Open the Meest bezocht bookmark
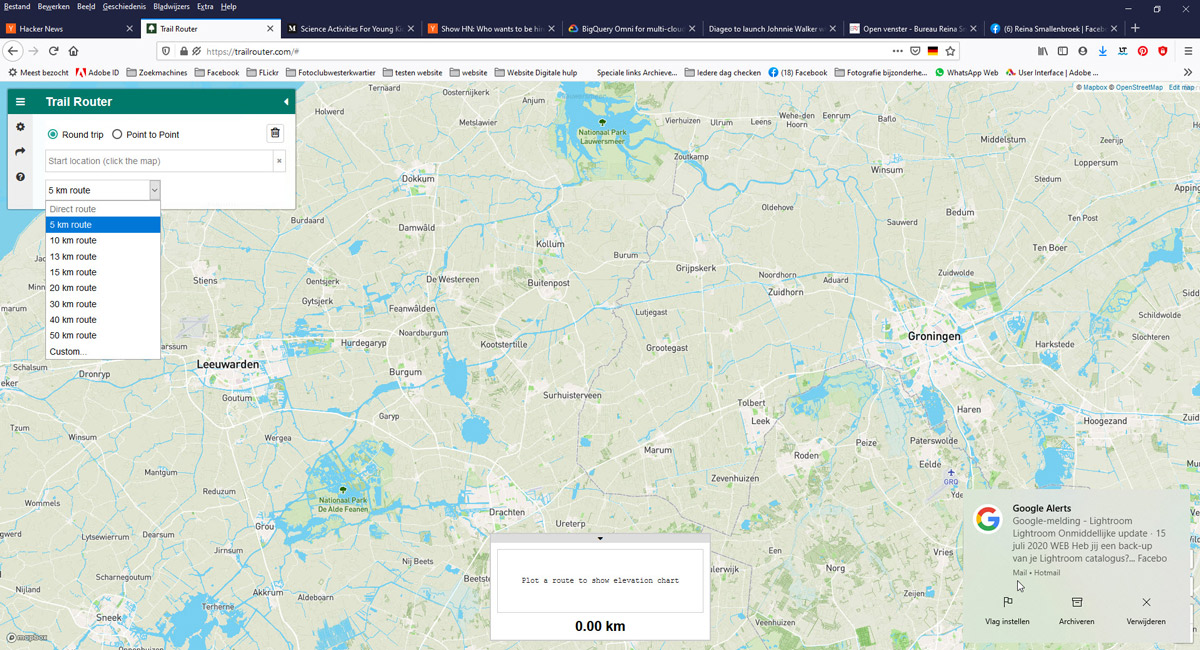 click(39, 73)
